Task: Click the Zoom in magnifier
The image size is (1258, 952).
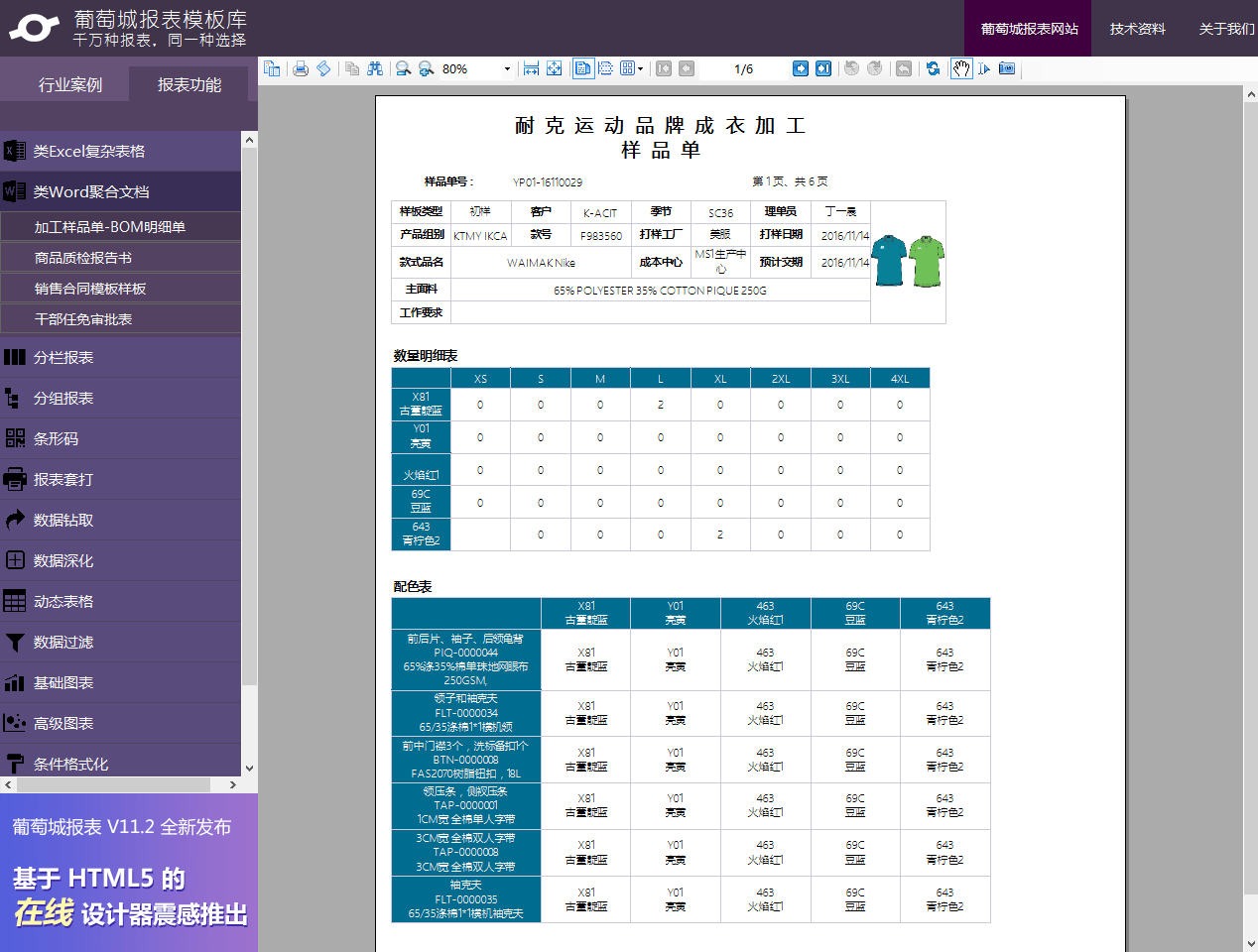Action: click(426, 68)
